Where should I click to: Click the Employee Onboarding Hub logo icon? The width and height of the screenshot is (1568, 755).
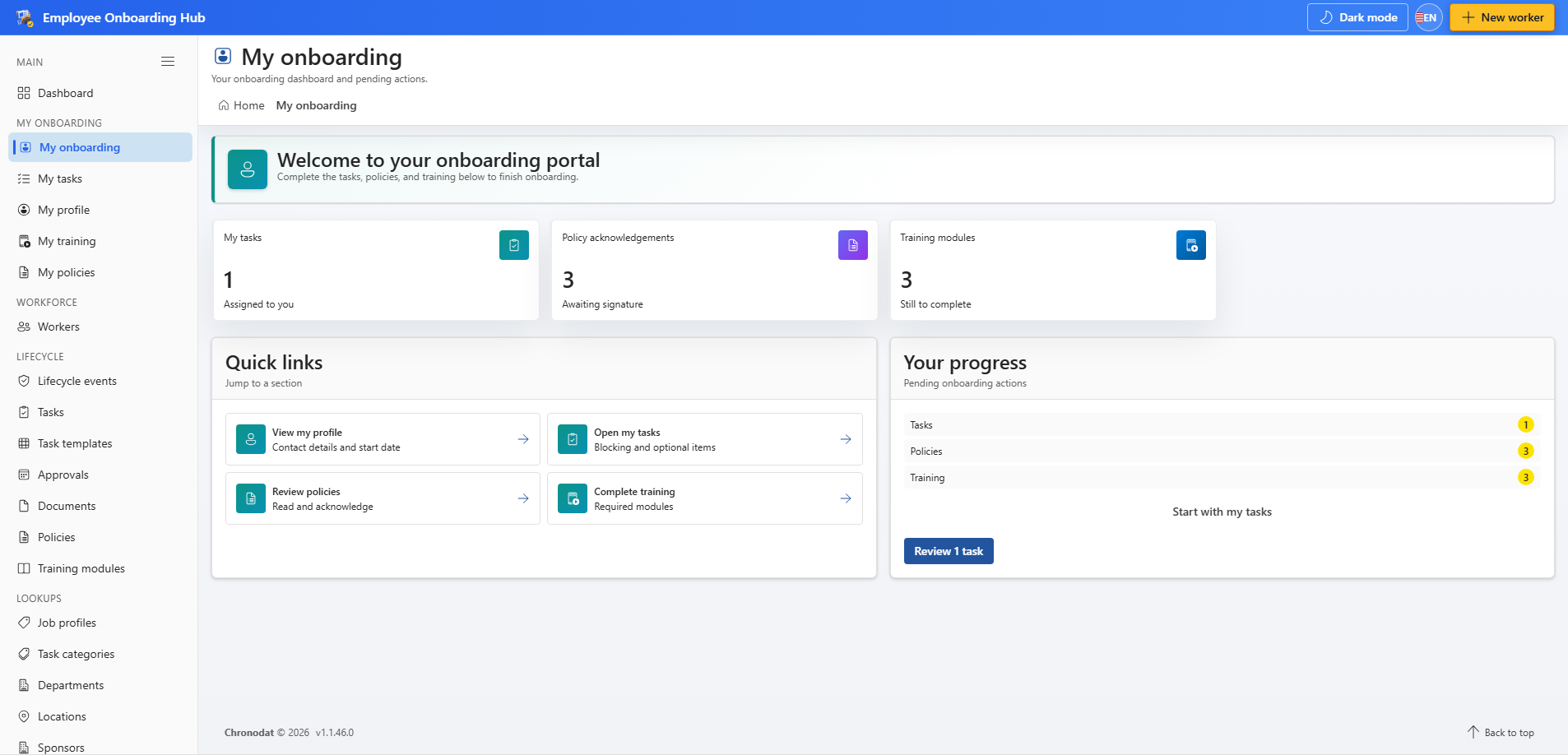click(25, 17)
